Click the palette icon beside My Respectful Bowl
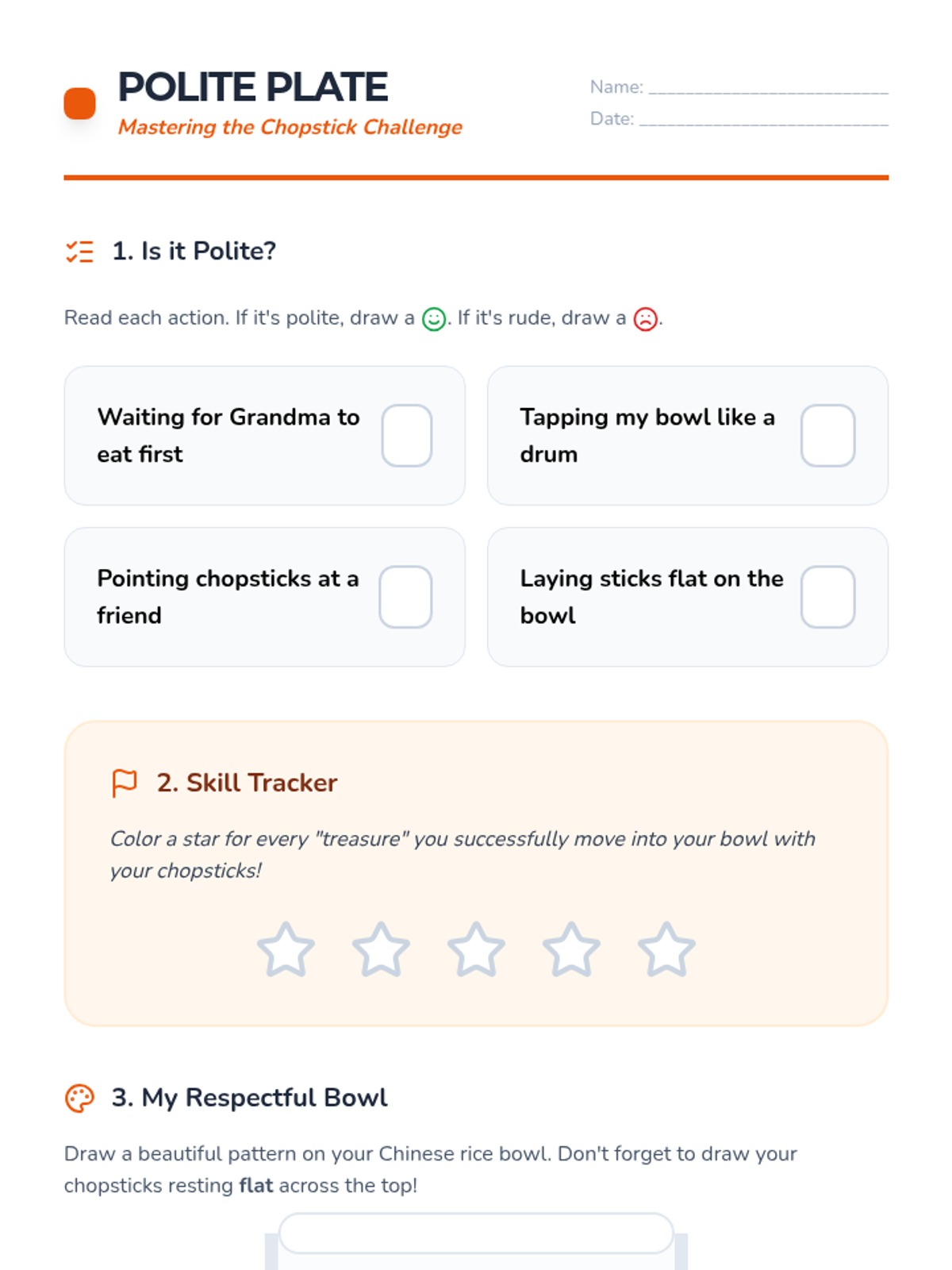Screen dimensions: 952x1270 pyautogui.click(x=79, y=1099)
